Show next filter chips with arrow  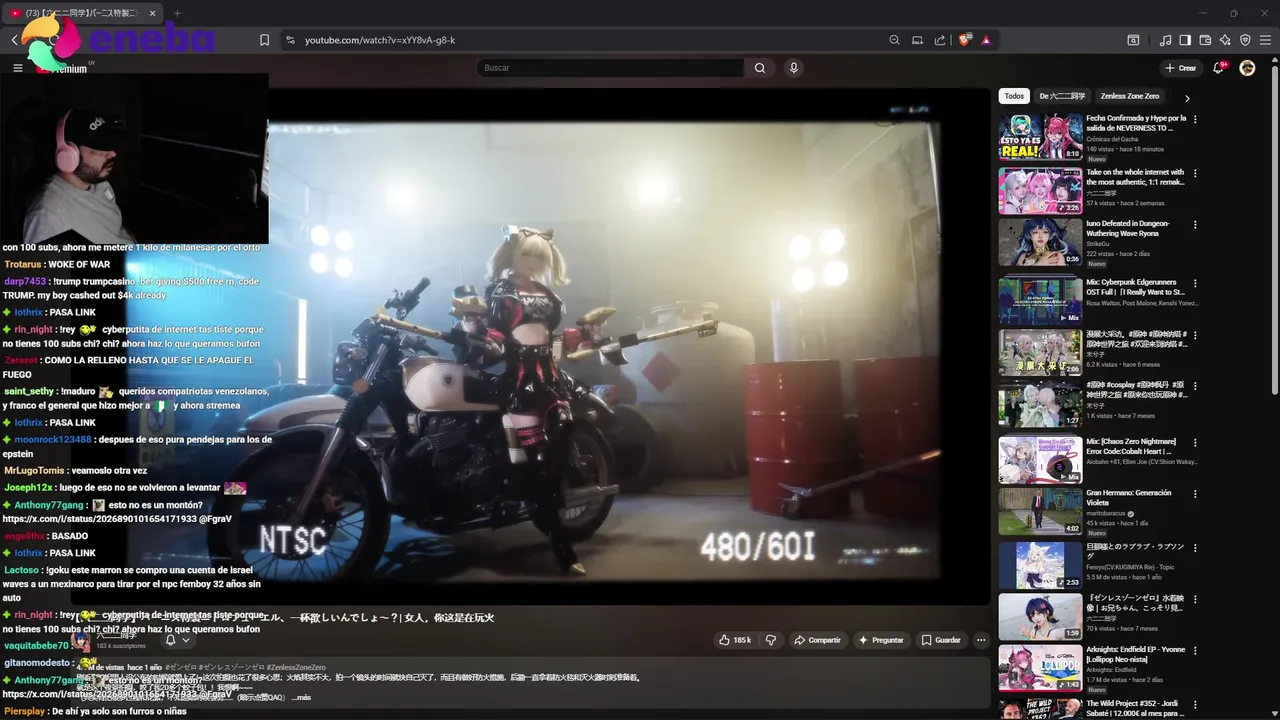click(1187, 98)
